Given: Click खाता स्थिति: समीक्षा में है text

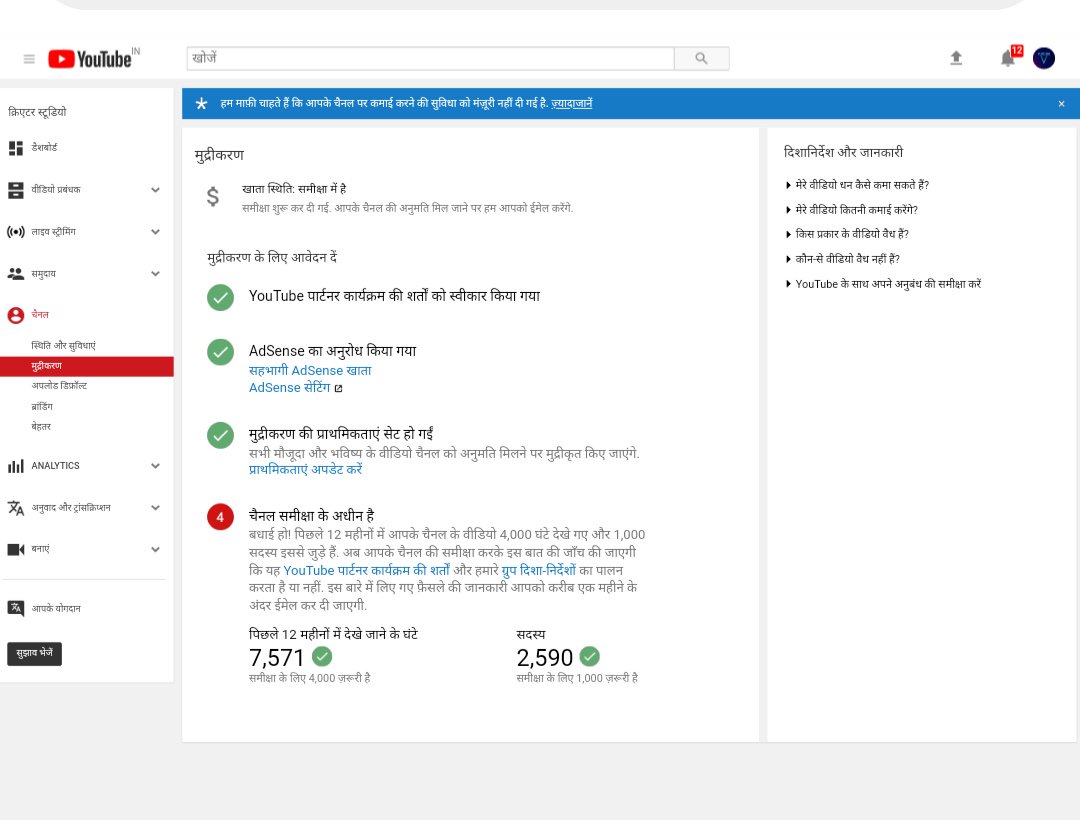Looking at the screenshot, I should (x=294, y=189).
